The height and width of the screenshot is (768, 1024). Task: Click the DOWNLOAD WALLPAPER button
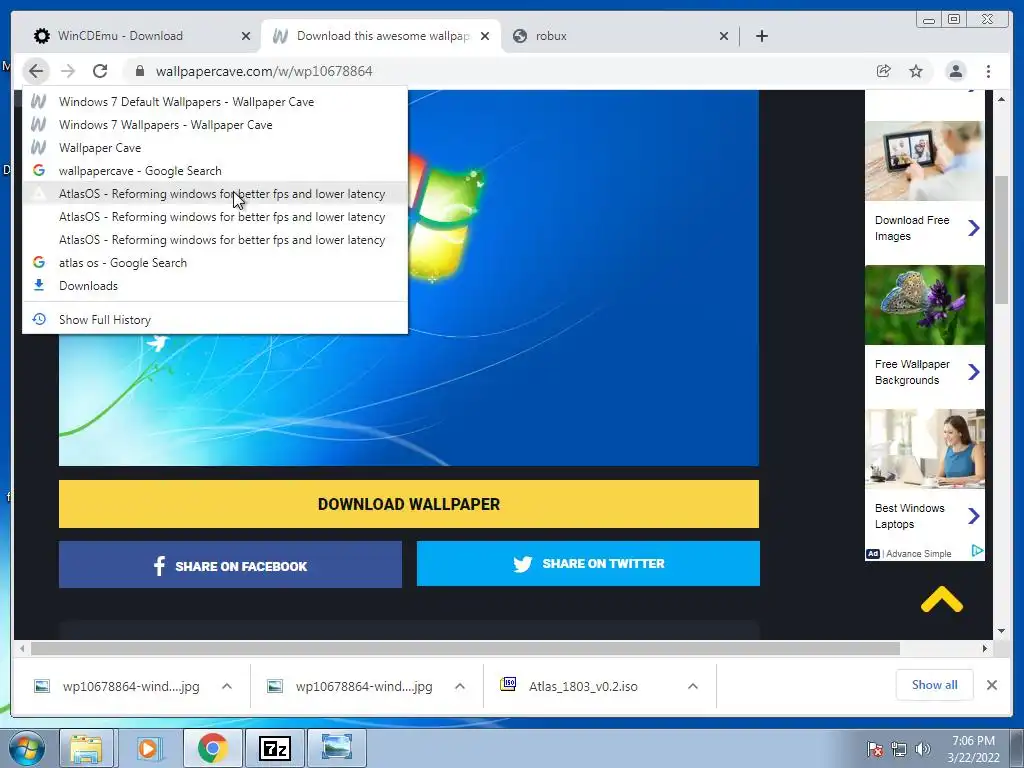tap(409, 504)
